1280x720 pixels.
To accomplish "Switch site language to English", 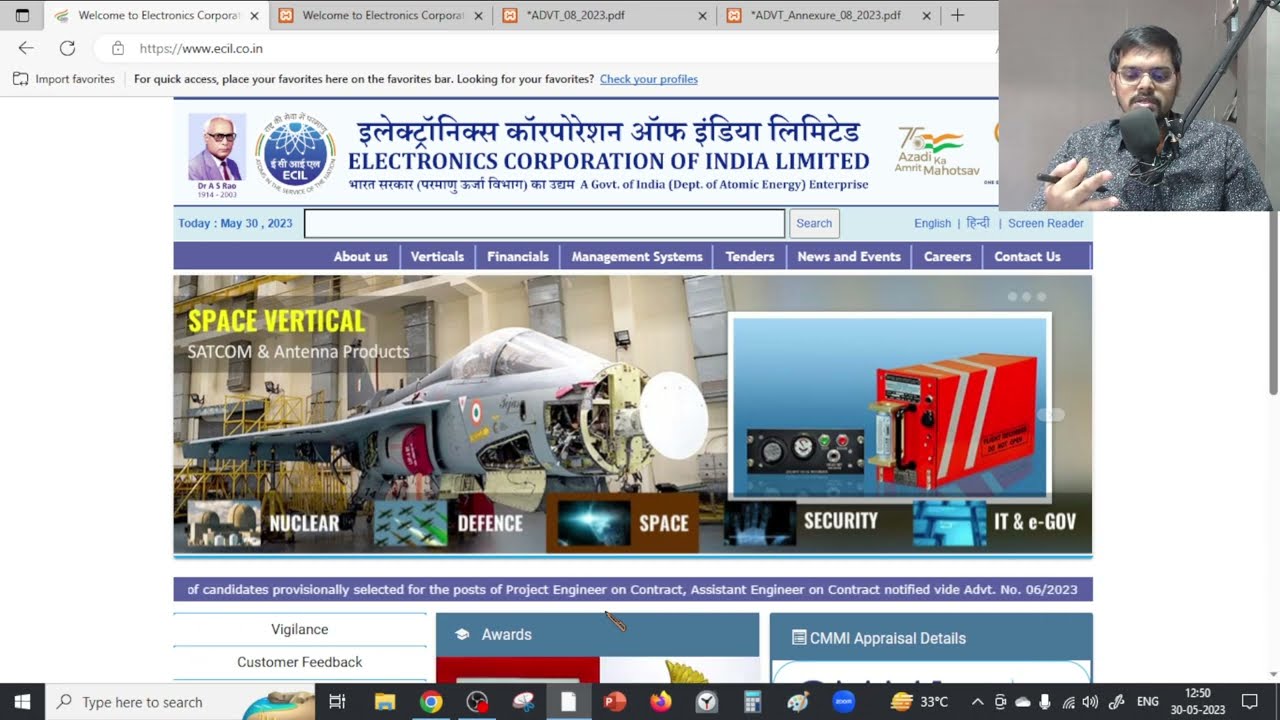I will tap(932, 223).
